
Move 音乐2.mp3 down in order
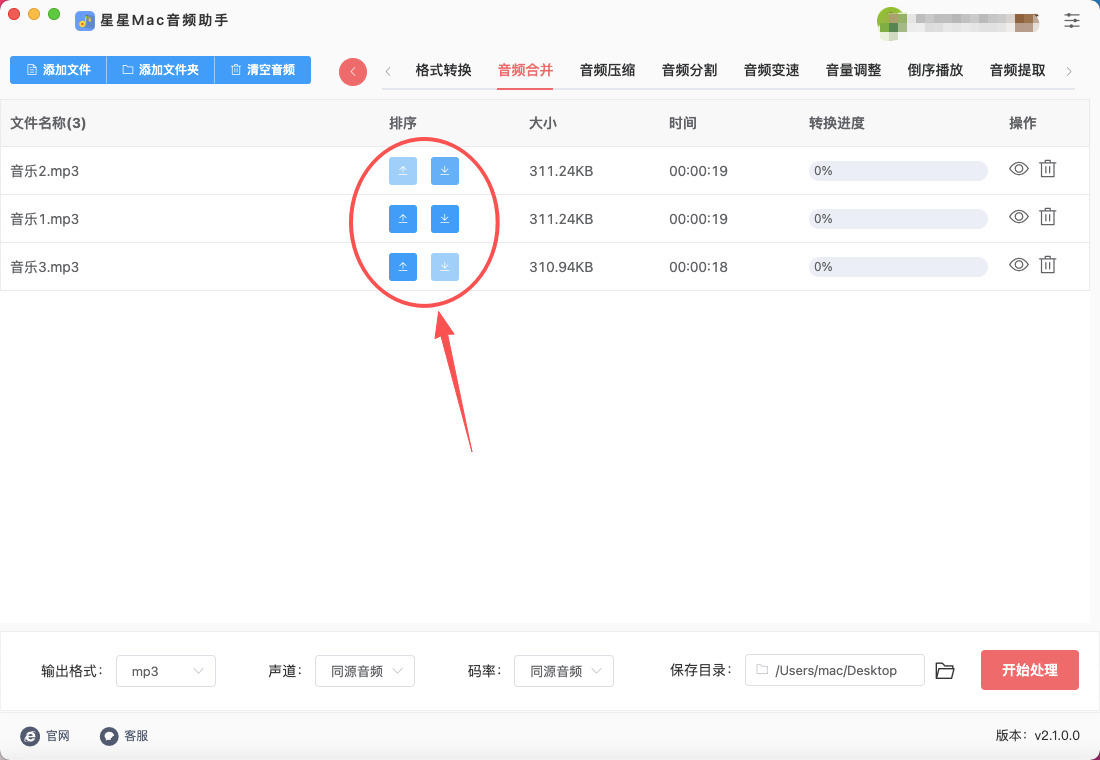[x=445, y=171]
